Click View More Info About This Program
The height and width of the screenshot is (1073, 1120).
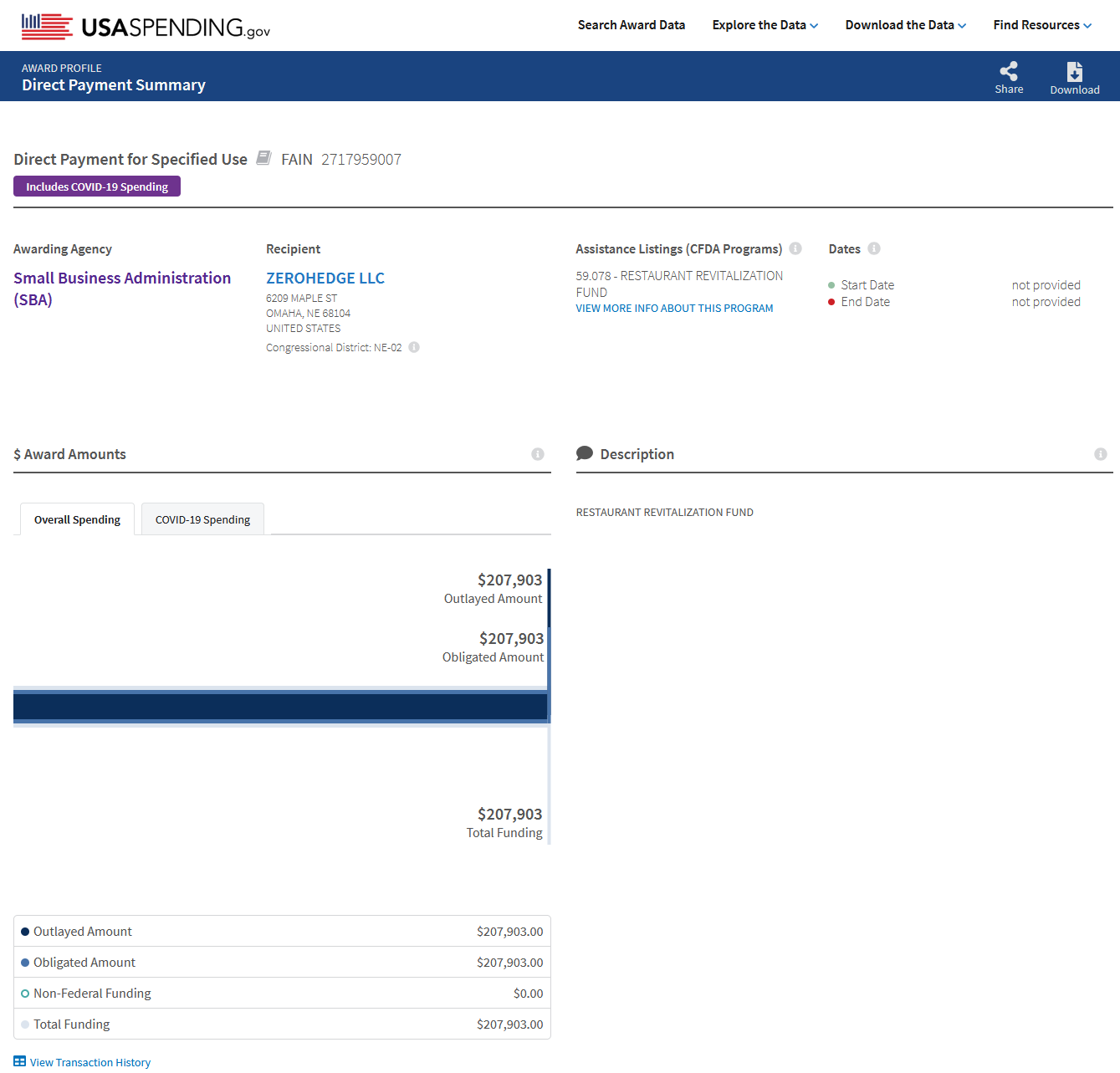click(x=674, y=309)
